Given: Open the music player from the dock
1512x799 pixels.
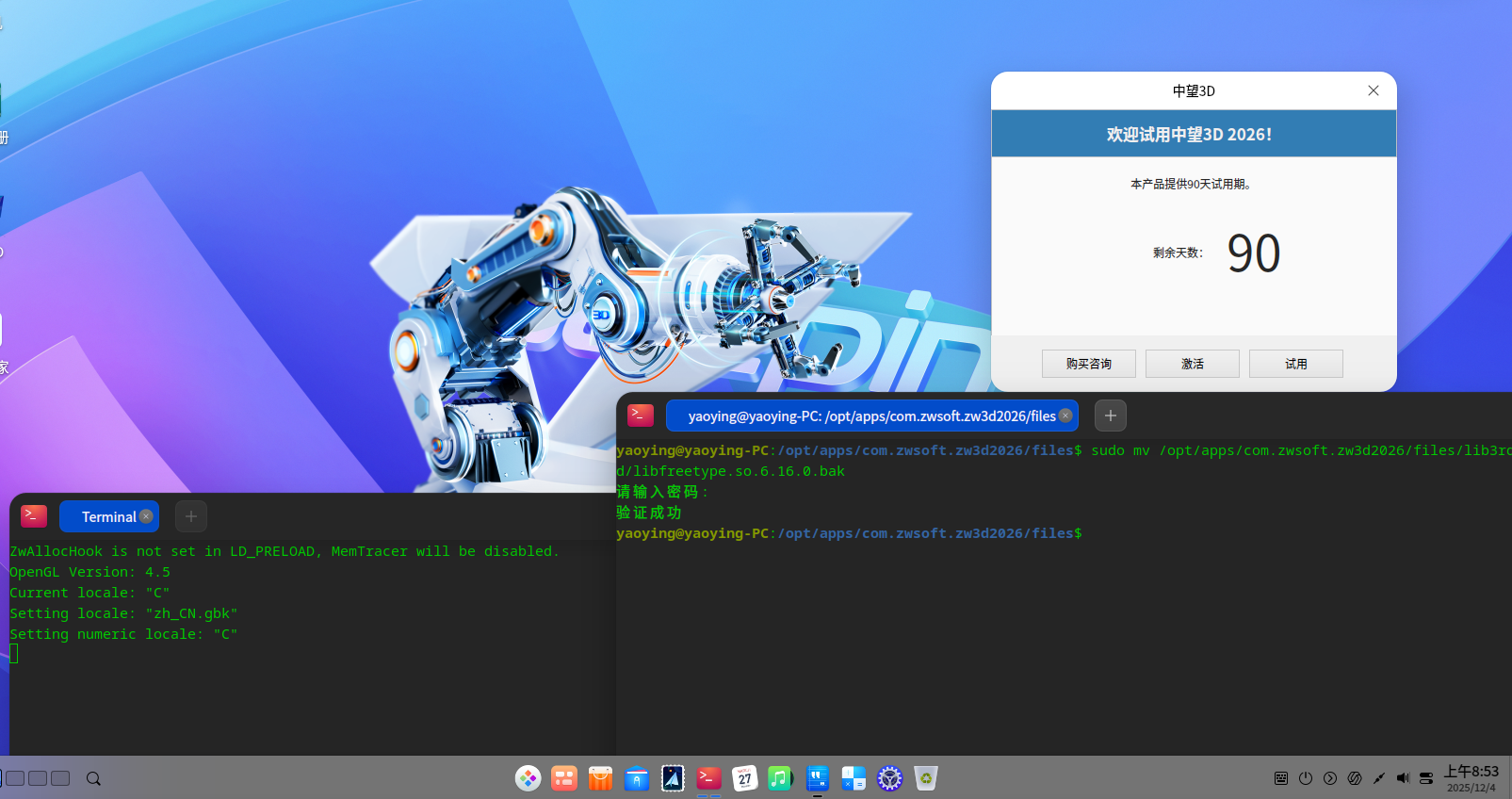Looking at the screenshot, I should pyautogui.click(x=781, y=778).
